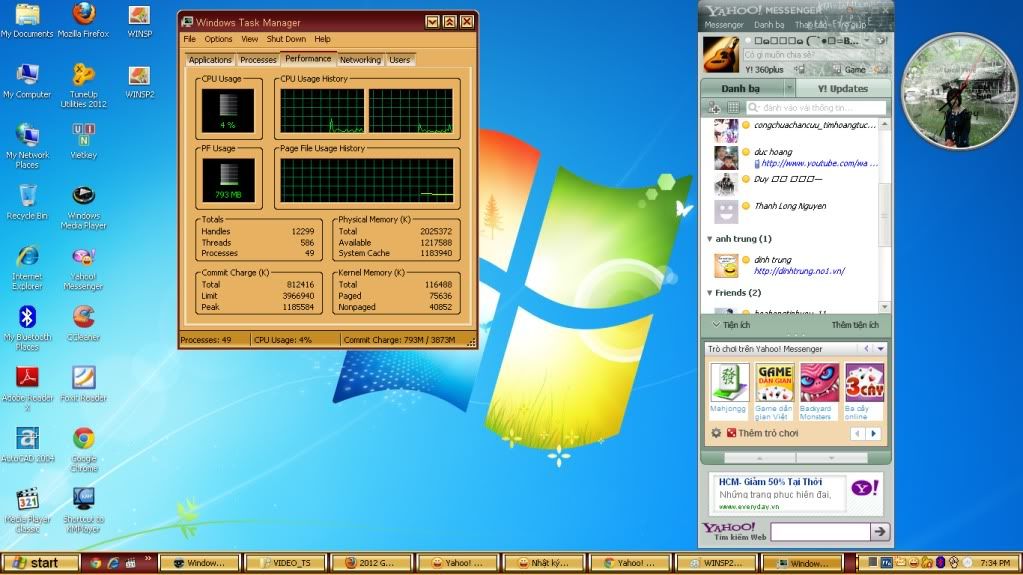Open dinhtrung.no1.vn link
Image resolution: width=1023 pixels, height=575 pixels.
(x=799, y=272)
